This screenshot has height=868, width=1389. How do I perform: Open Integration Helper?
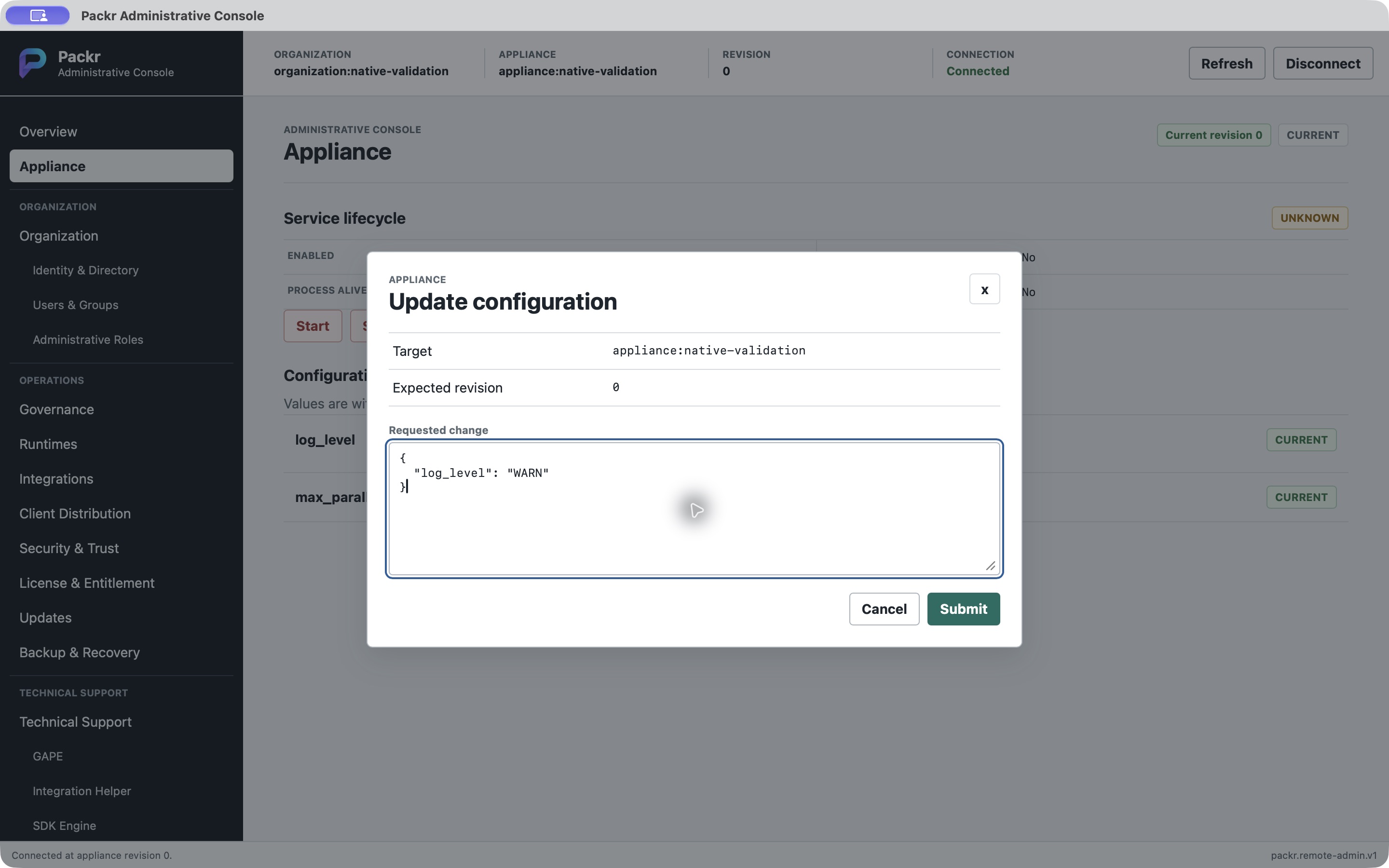(82, 791)
